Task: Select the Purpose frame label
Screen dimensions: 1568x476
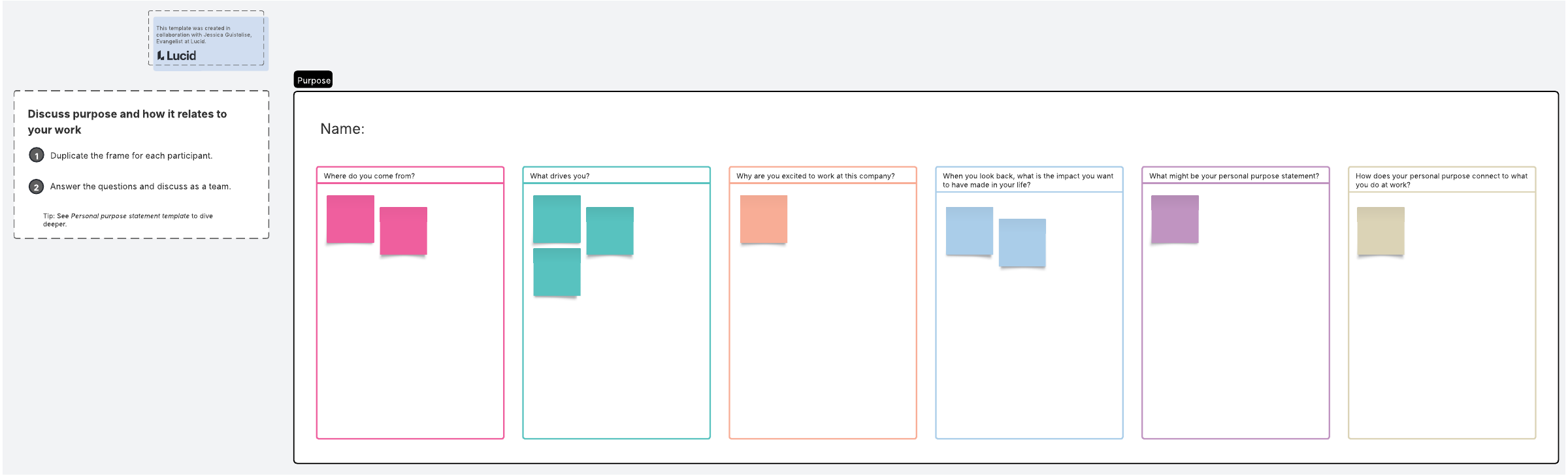Action: pyautogui.click(x=314, y=80)
